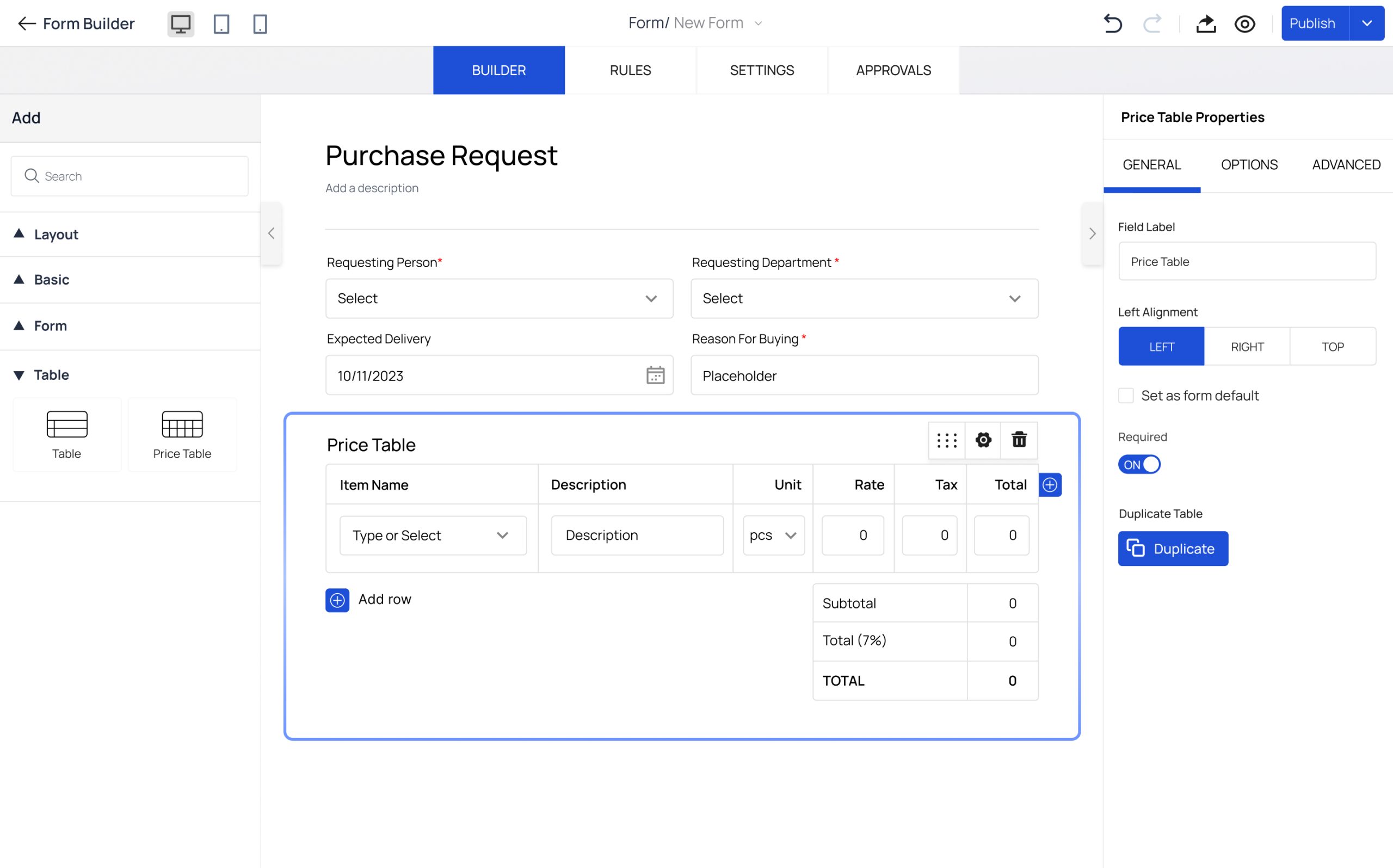Delete the Price Table with trash icon
This screenshot has height=868, width=1393.
coord(1019,440)
